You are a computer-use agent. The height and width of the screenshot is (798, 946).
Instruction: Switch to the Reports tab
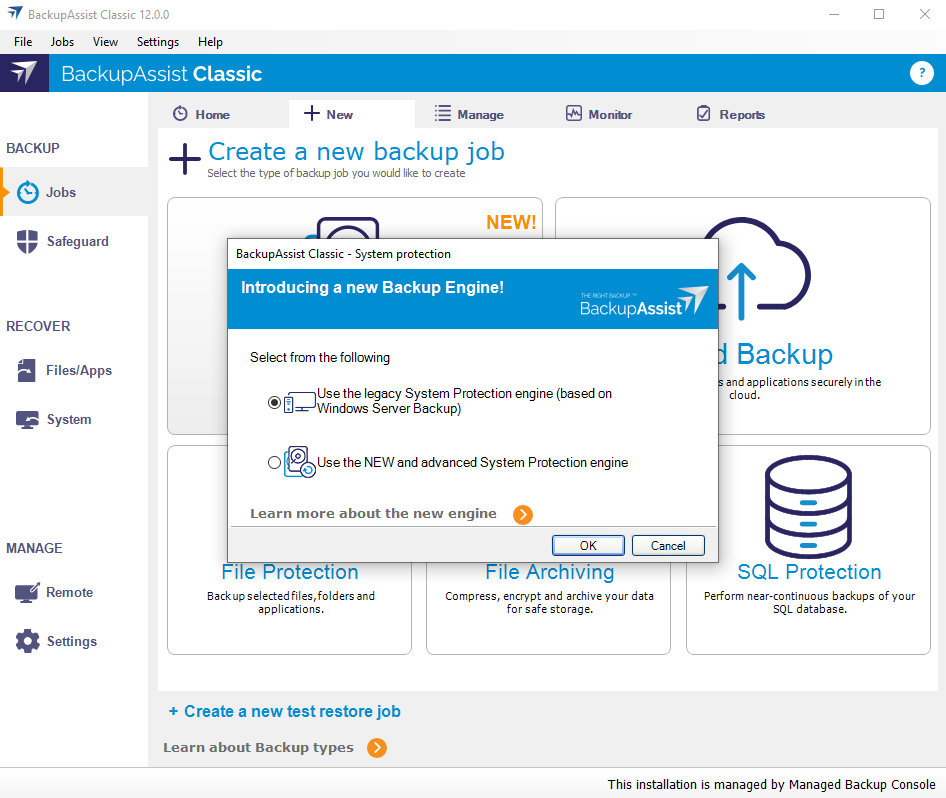pyautogui.click(x=731, y=114)
